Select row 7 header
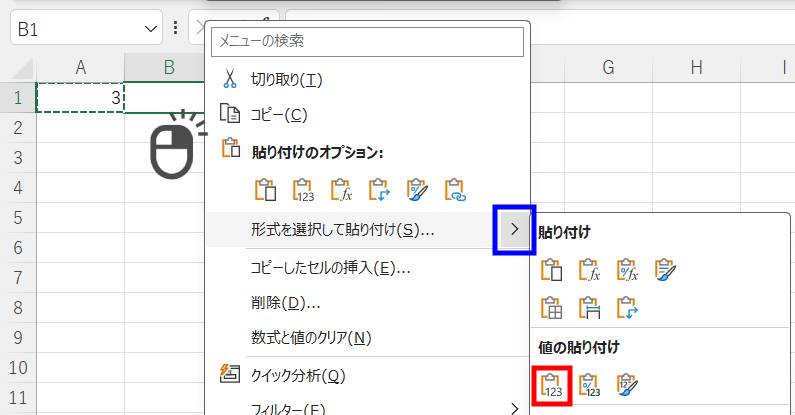This screenshot has width=795, height=415. (x=18, y=278)
